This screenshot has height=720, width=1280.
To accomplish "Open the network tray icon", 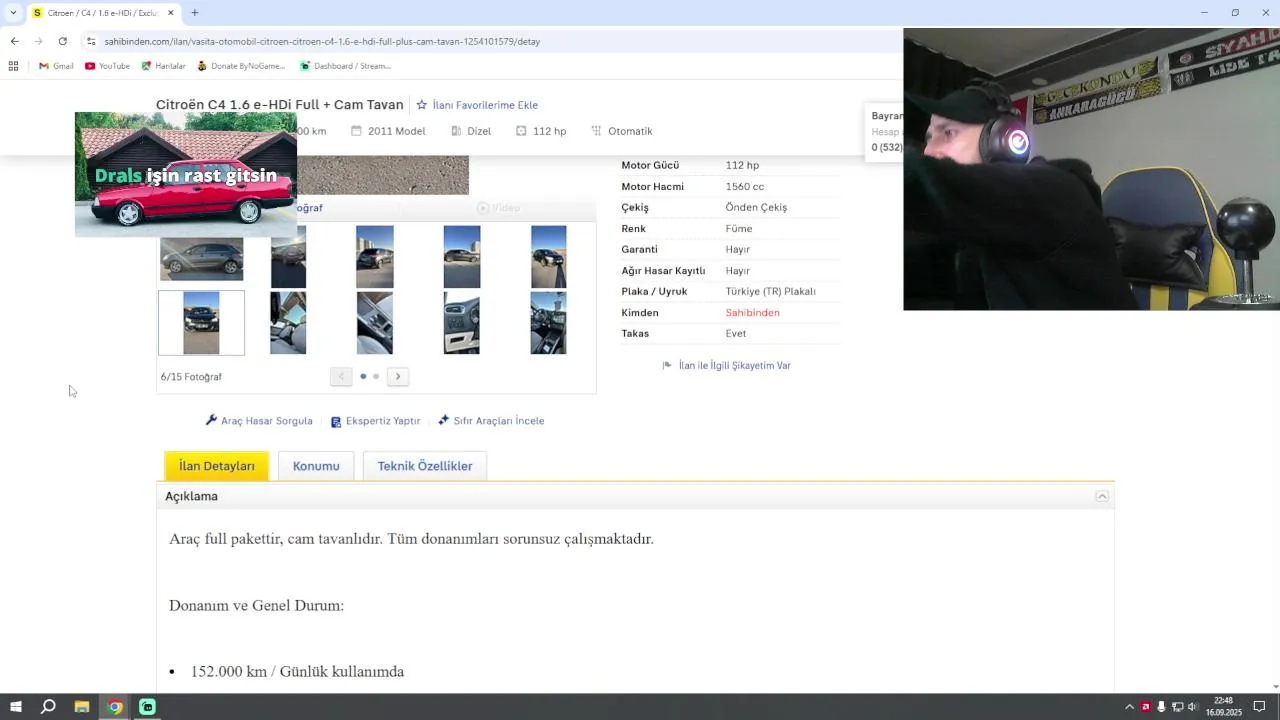I will tap(1177, 707).
